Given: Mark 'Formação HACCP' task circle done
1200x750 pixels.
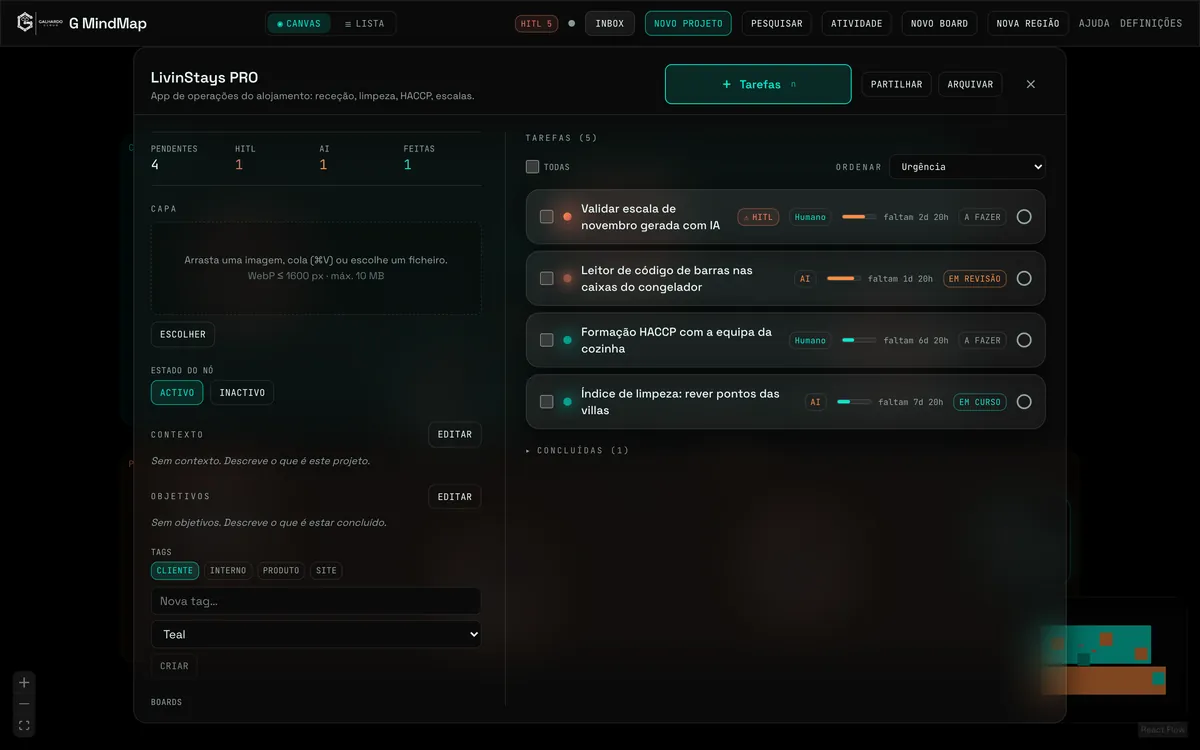Looking at the screenshot, I should tap(1024, 340).
